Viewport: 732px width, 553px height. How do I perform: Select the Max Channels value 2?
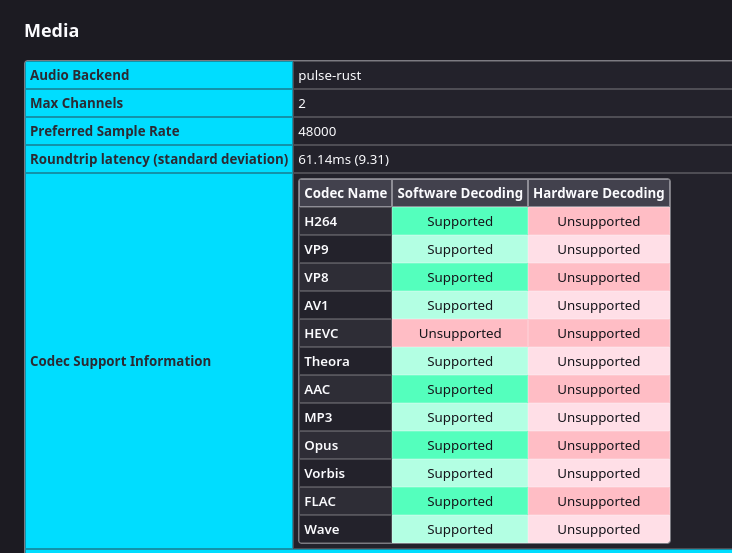click(x=302, y=104)
